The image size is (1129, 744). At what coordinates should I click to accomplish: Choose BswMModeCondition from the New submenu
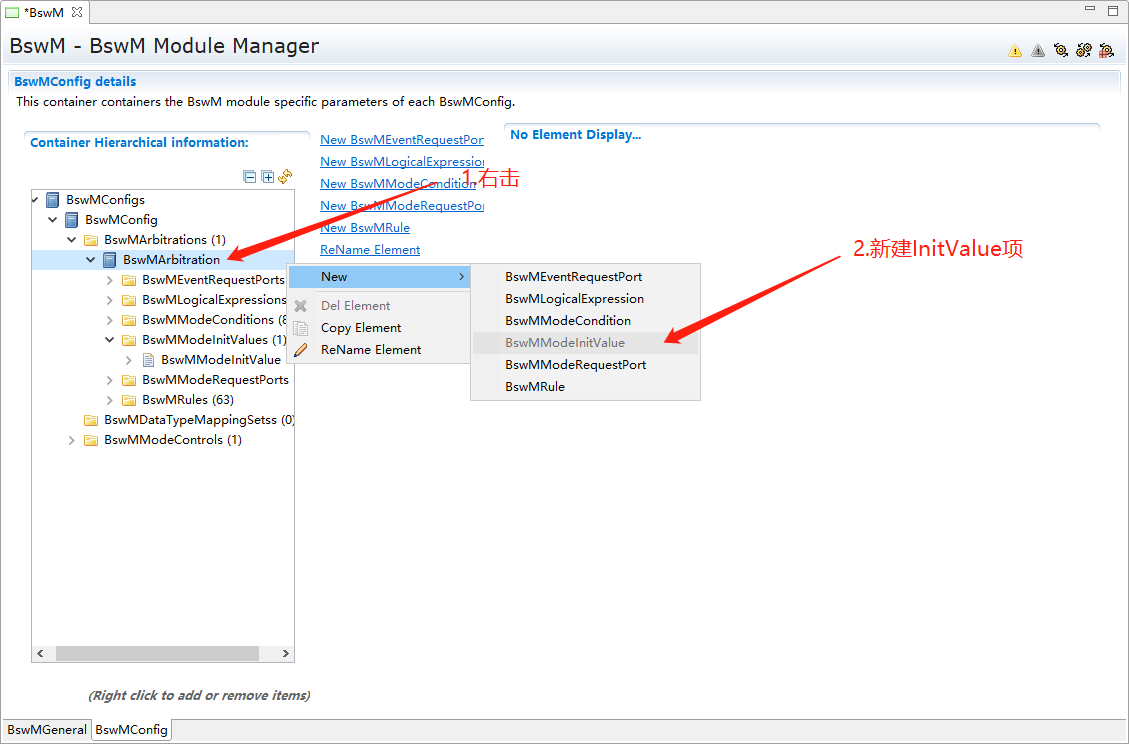click(567, 321)
